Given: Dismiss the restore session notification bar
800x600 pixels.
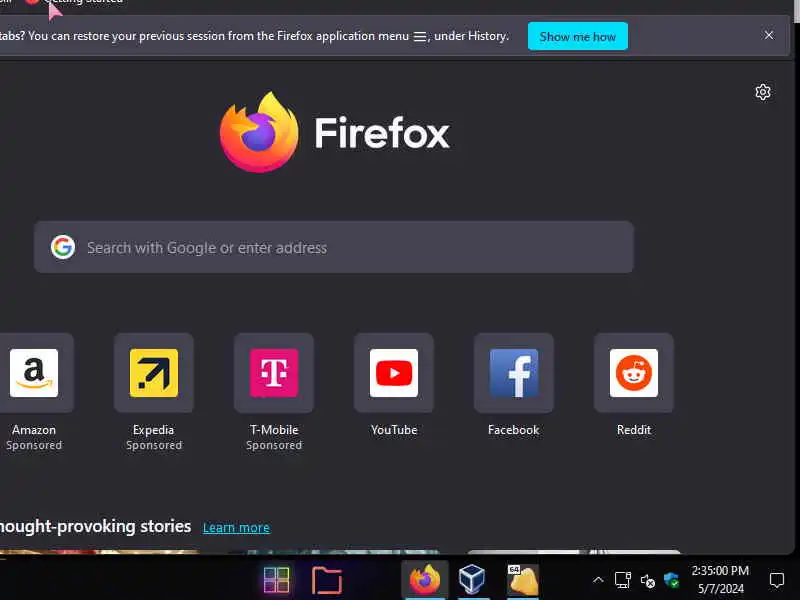Looking at the screenshot, I should pos(769,35).
